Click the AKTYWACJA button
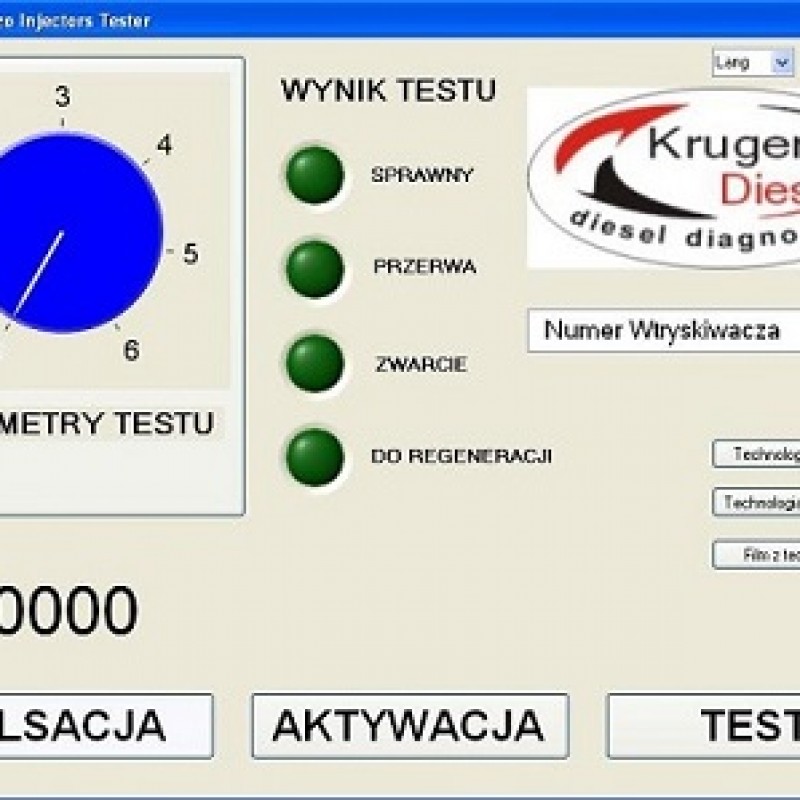 (x=410, y=726)
